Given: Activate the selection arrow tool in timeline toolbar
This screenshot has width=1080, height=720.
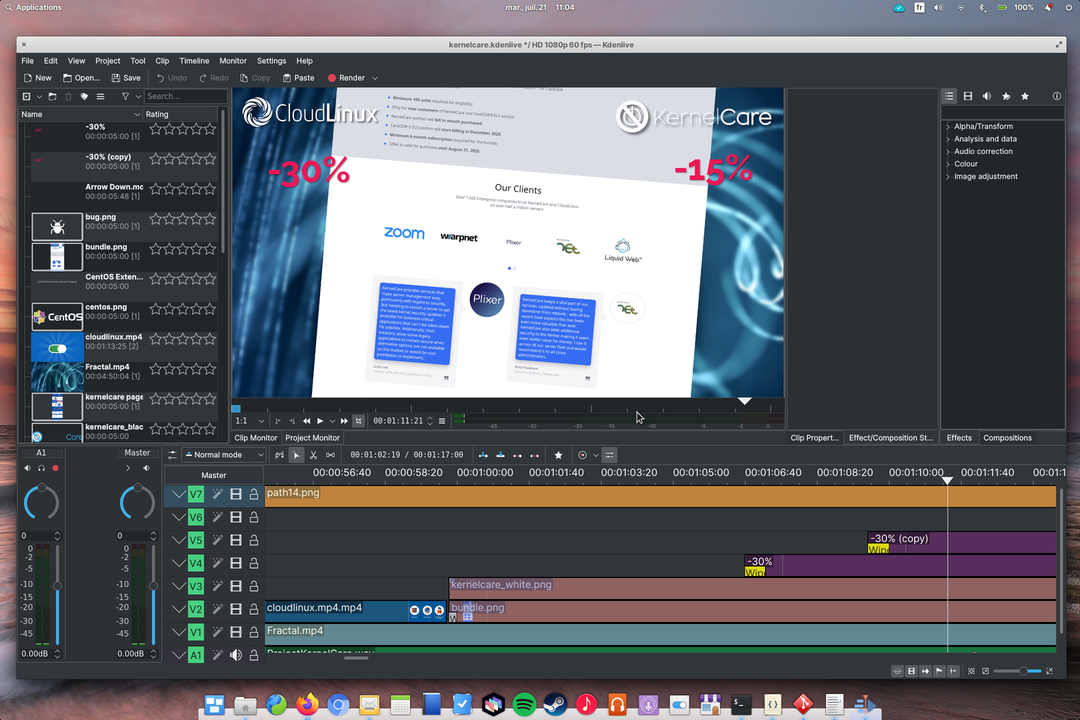Looking at the screenshot, I should click(x=296, y=455).
